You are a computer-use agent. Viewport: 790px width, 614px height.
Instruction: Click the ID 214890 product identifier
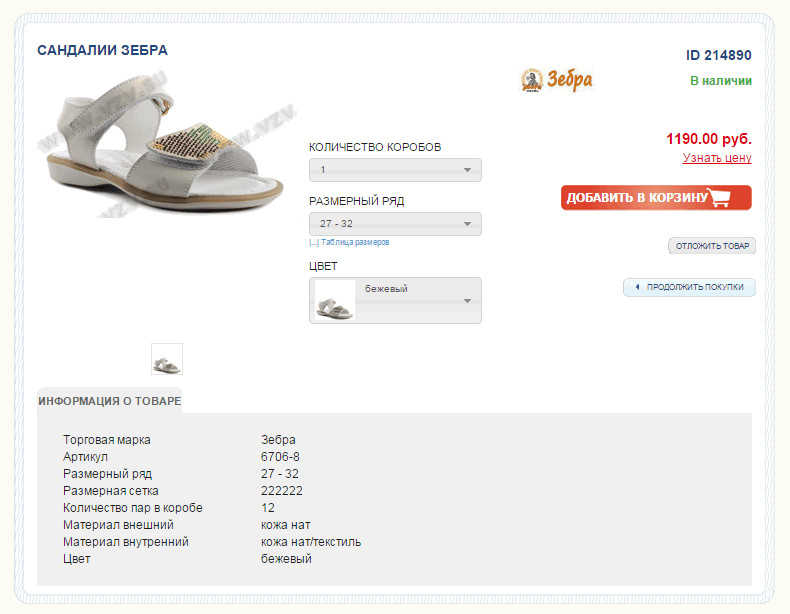718,55
